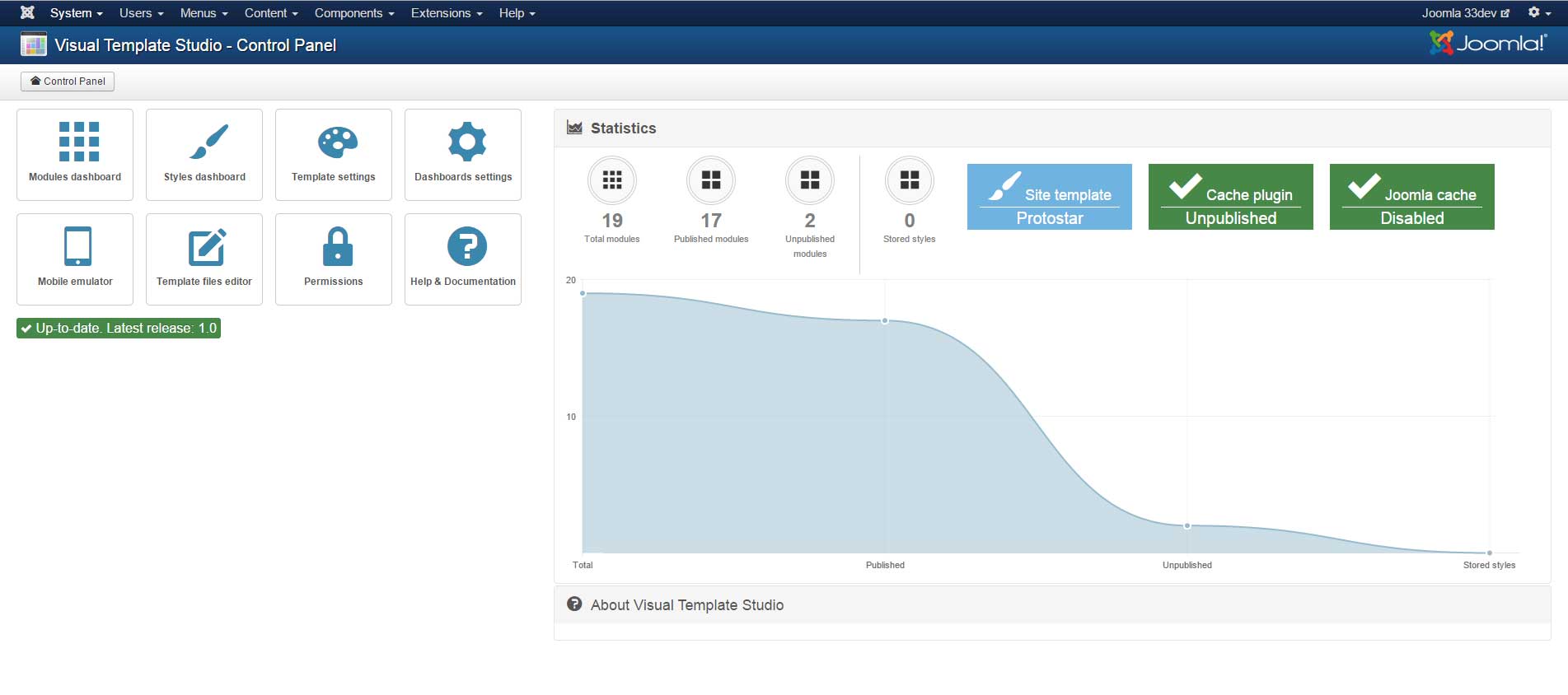Open the Components dropdown menu
This screenshot has height=695, width=1568.
pyautogui.click(x=354, y=13)
